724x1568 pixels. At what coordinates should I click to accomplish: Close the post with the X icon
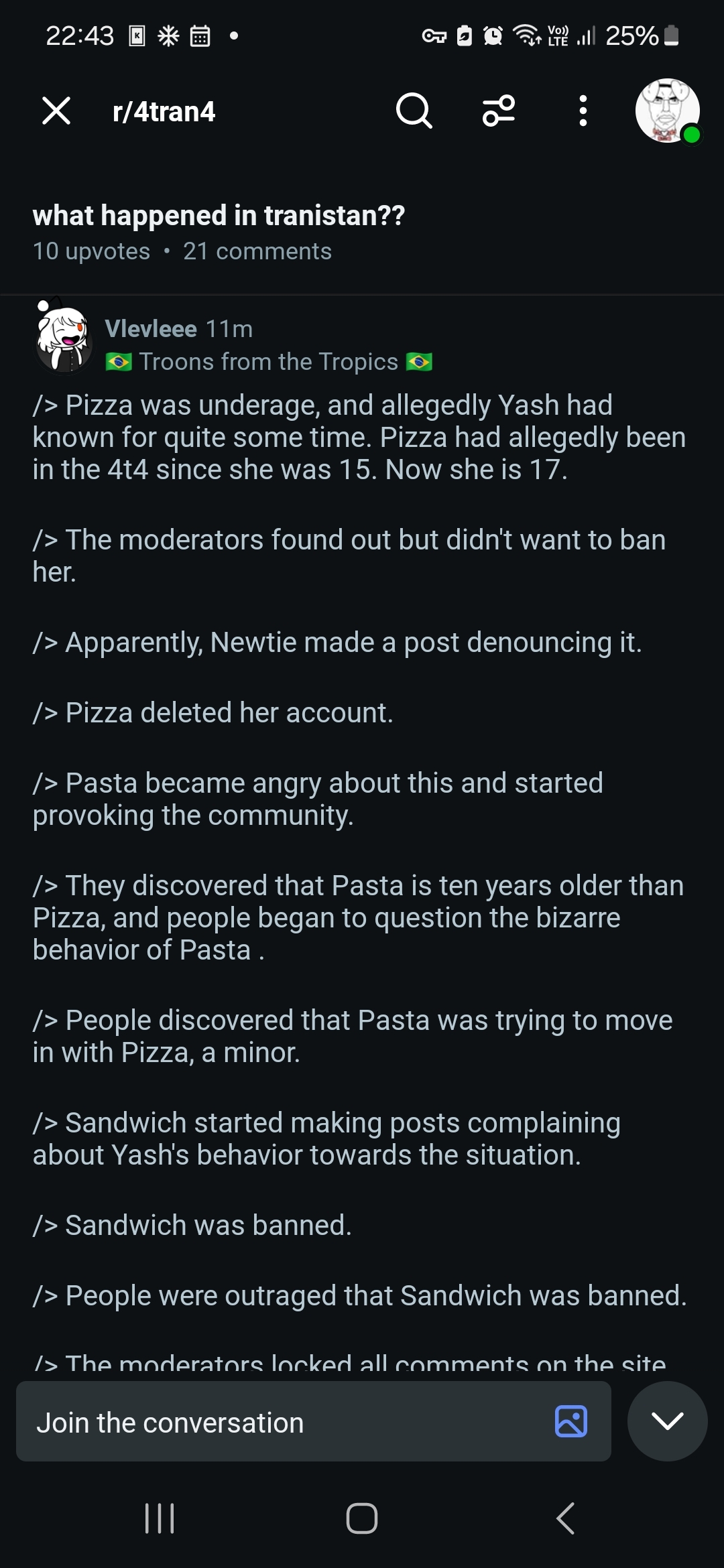[56, 111]
